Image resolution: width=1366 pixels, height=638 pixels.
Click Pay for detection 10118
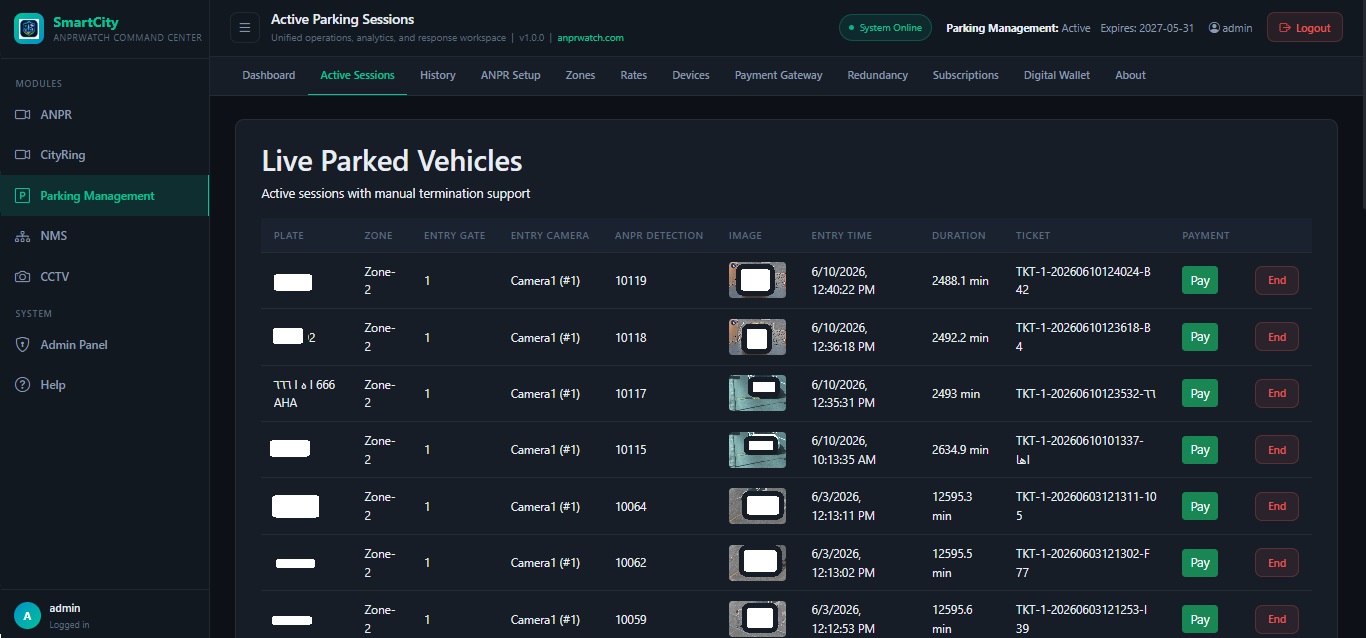point(1200,337)
